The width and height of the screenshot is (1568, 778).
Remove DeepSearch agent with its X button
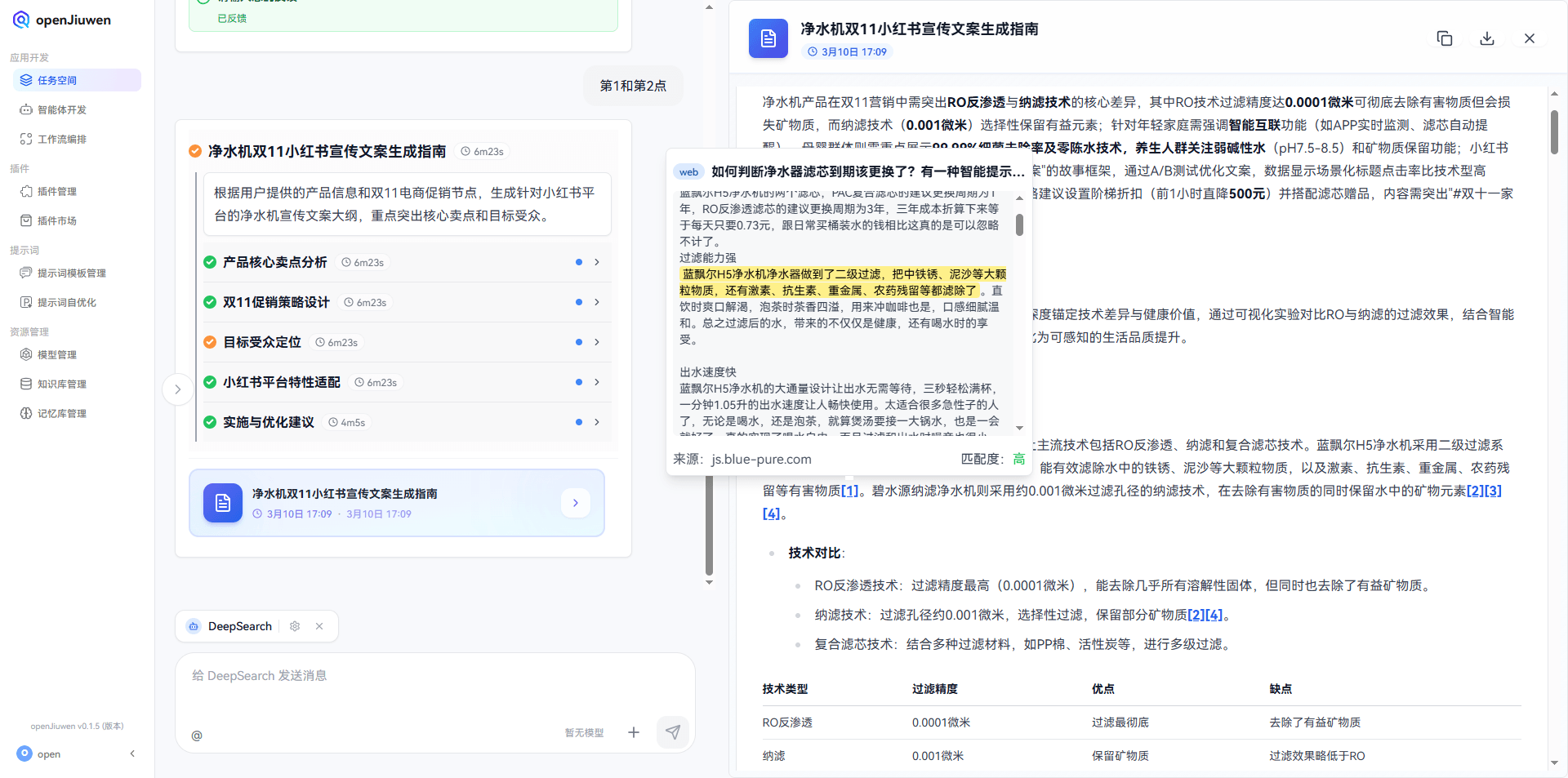click(x=319, y=626)
